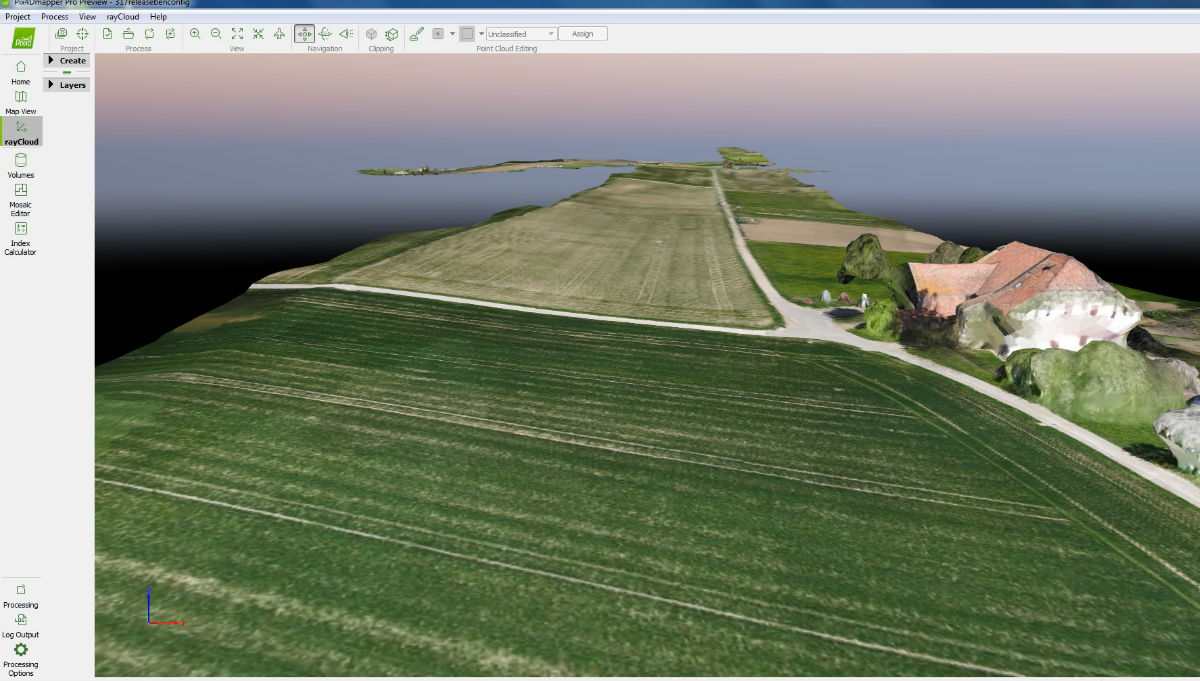Click the Assign button
The image size is (1200, 681).
point(582,34)
